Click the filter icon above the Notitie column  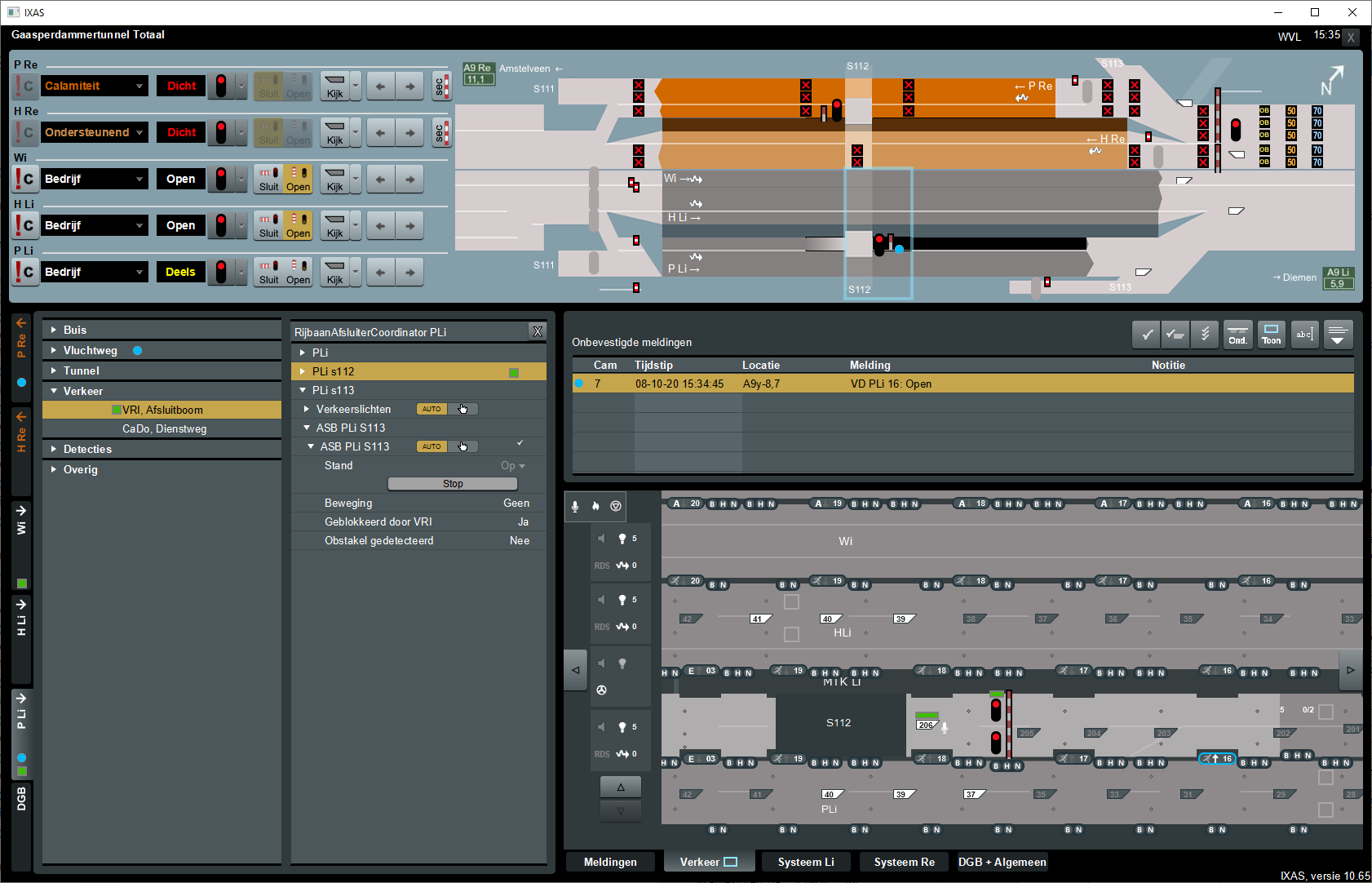point(1339,334)
